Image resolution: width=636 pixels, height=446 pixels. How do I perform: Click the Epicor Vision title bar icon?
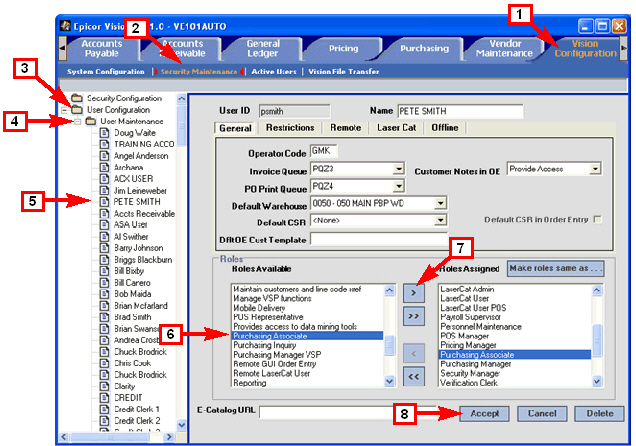pos(65,26)
